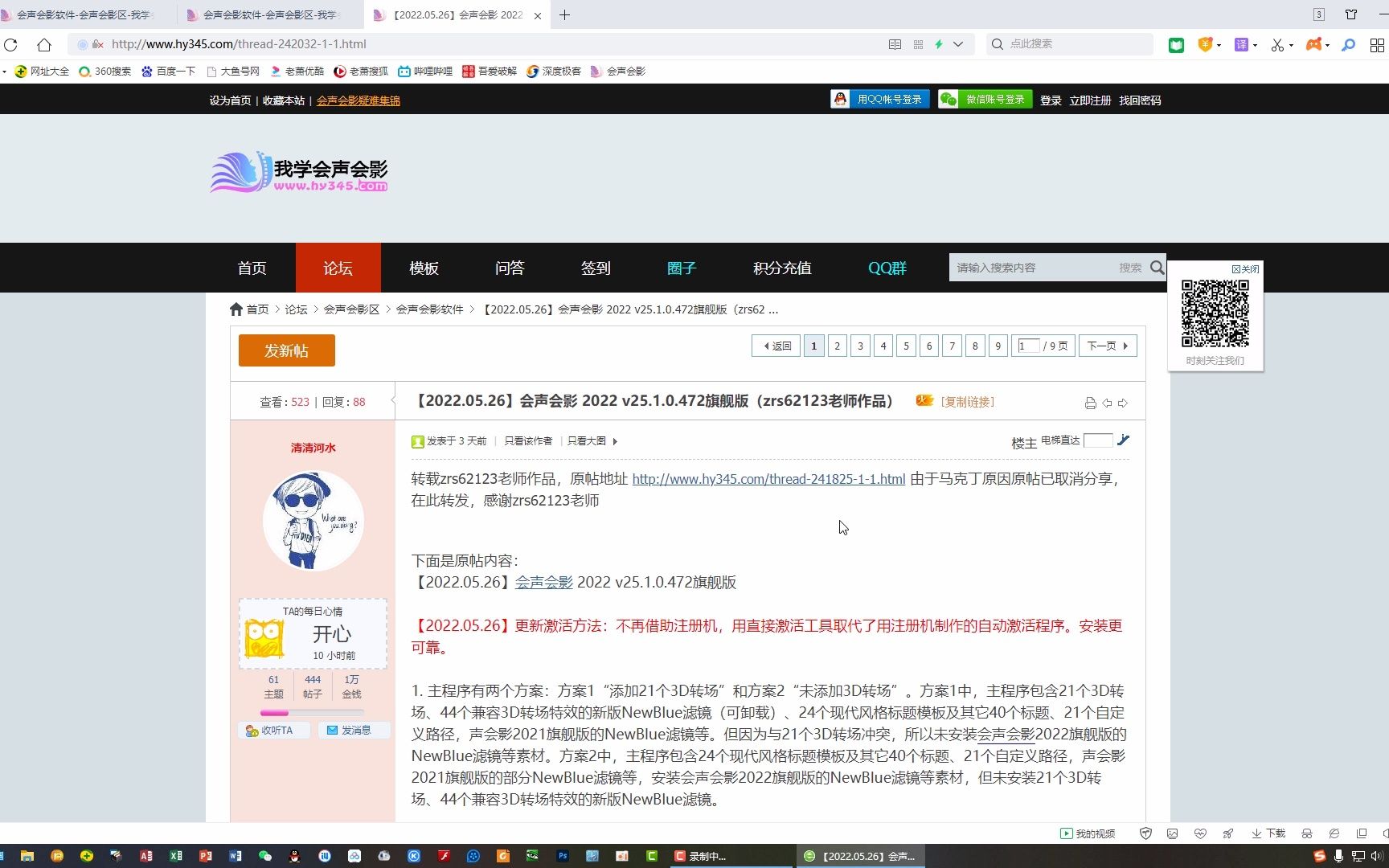Click 立即注册 in the top bar
The width and height of the screenshot is (1389, 868).
click(1090, 100)
